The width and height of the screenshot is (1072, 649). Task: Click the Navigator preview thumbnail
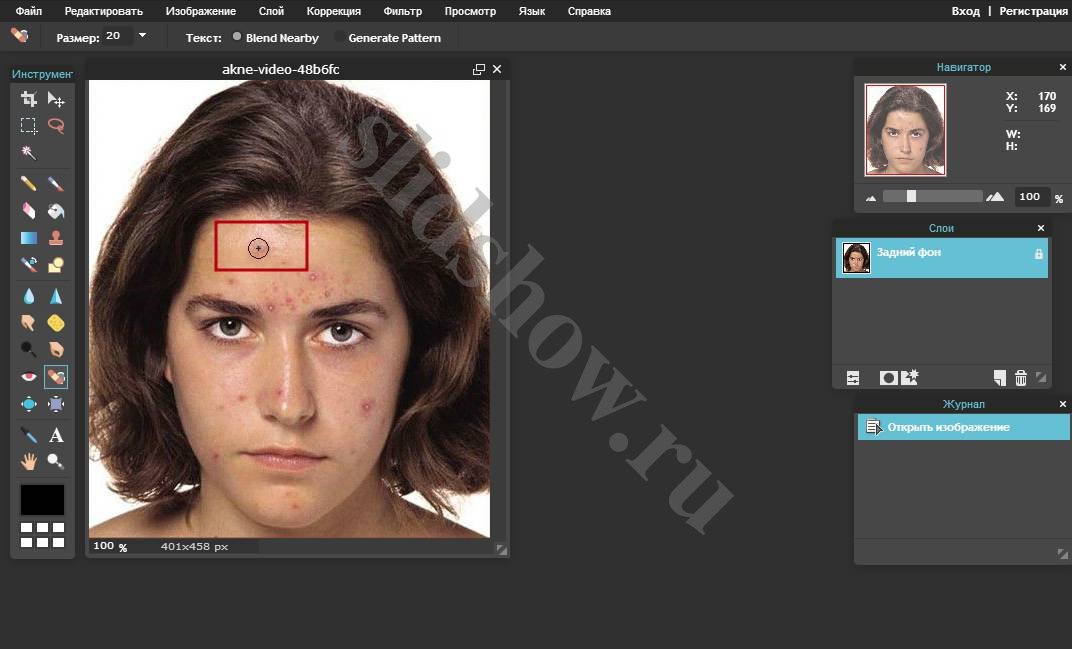[x=905, y=129]
